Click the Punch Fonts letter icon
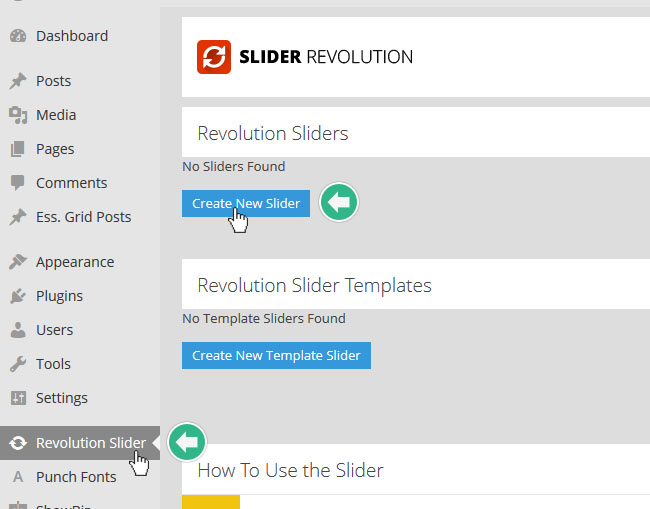This screenshot has width=650, height=509. tap(17, 477)
